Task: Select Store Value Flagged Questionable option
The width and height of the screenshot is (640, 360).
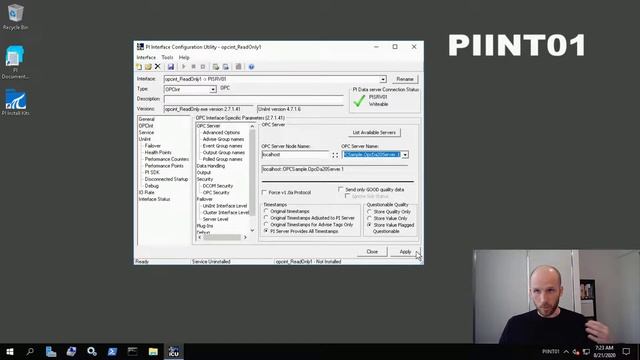Action: [x=369, y=225]
